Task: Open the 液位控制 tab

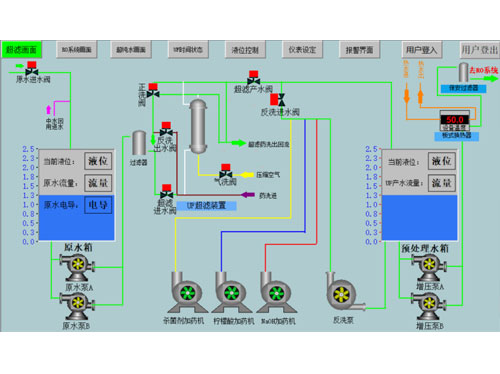Action: [245, 50]
